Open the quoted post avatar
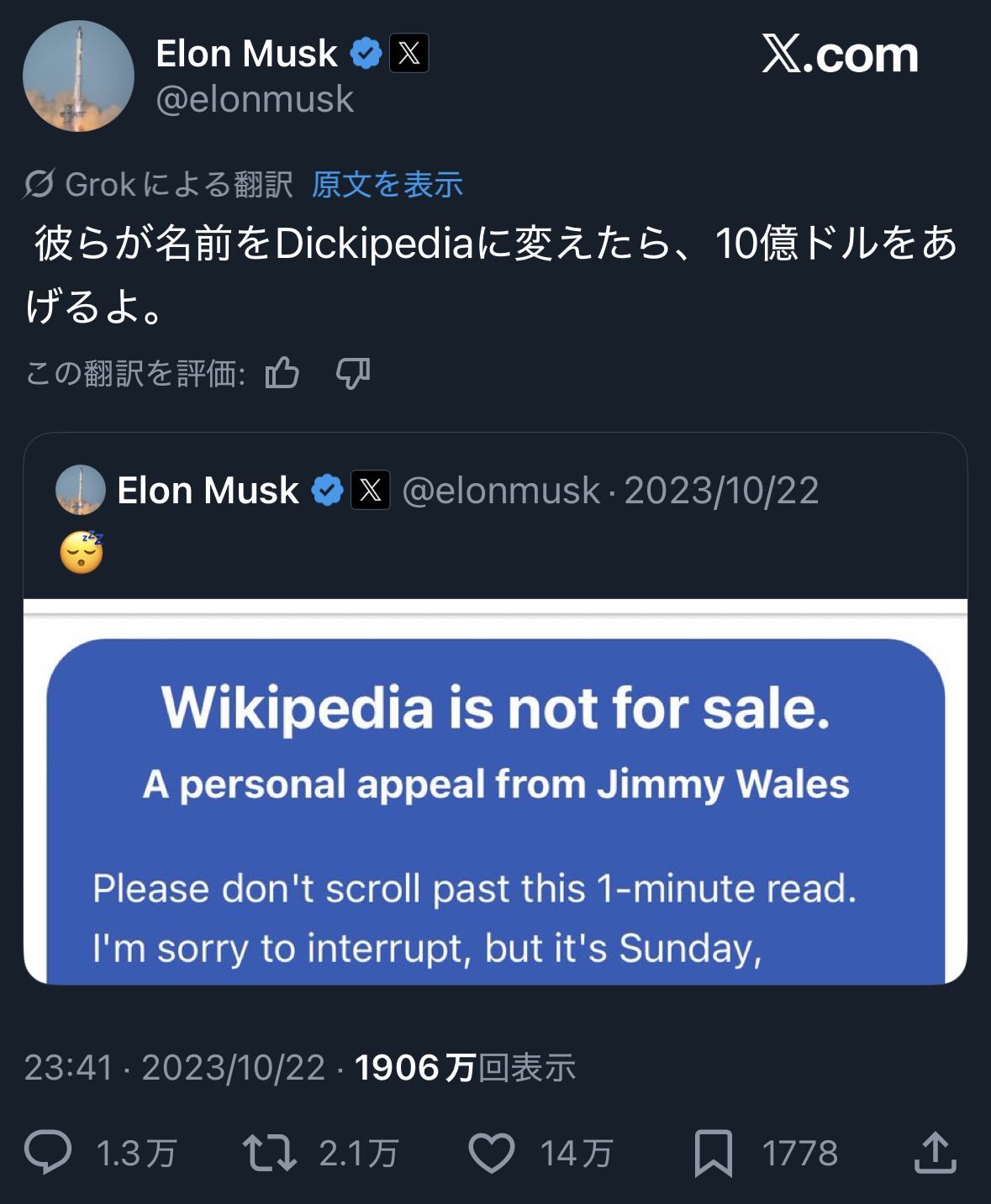 pyautogui.click(x=80, y=490)
